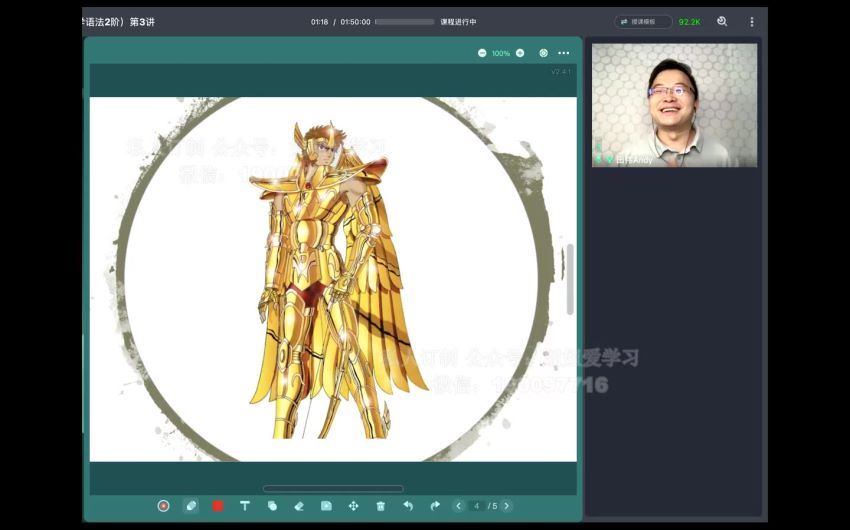Image resolution: width=850 pixels, height=530 pixels.
Task: Click the 100% zoom level text
Action: pyautogui.click(x=501, y=53)
